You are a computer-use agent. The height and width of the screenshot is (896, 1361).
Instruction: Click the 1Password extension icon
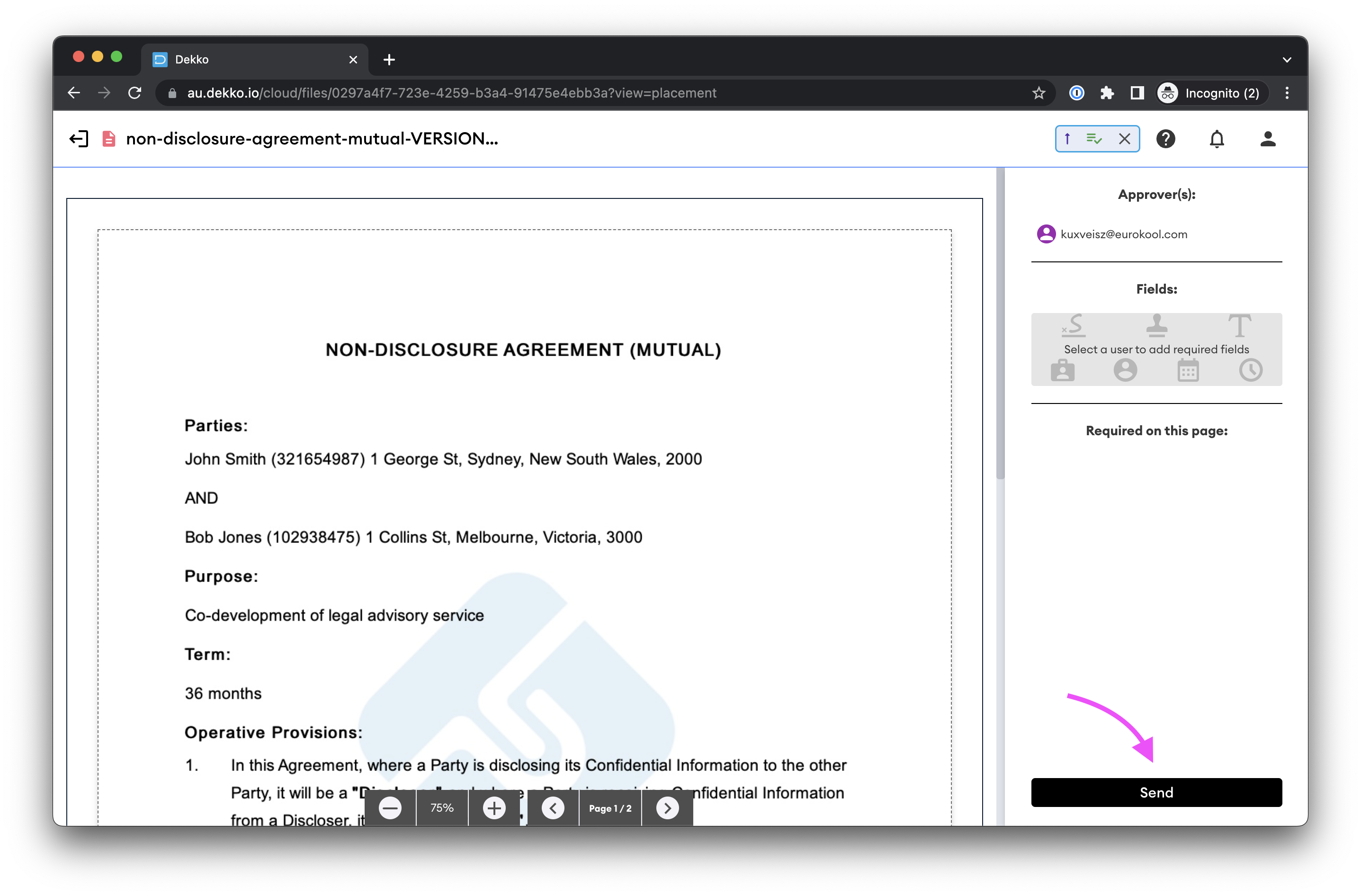click(x=1076, y=93)
